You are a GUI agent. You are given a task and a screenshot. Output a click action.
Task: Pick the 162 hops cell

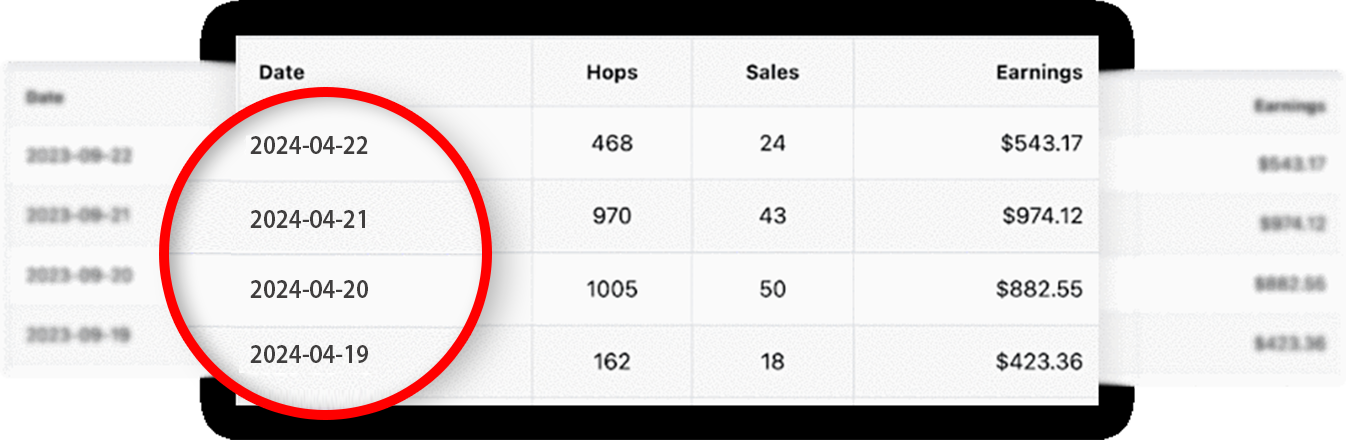(x=612, y=361)
